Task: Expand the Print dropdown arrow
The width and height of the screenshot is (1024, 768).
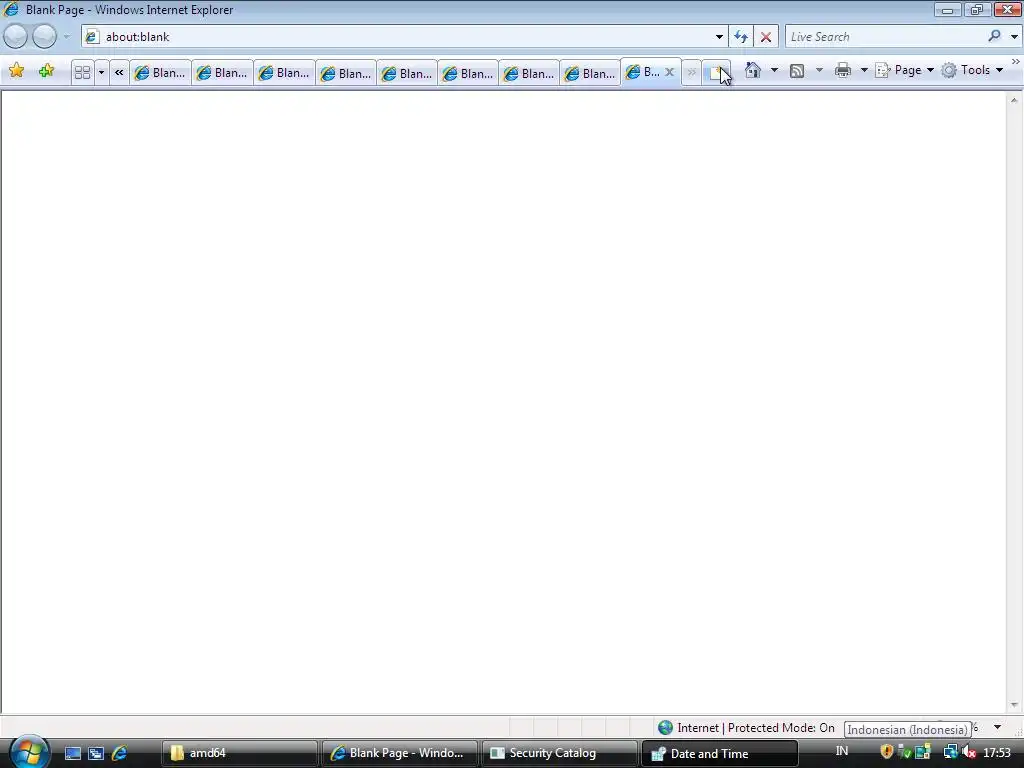Action: point(863,70)
